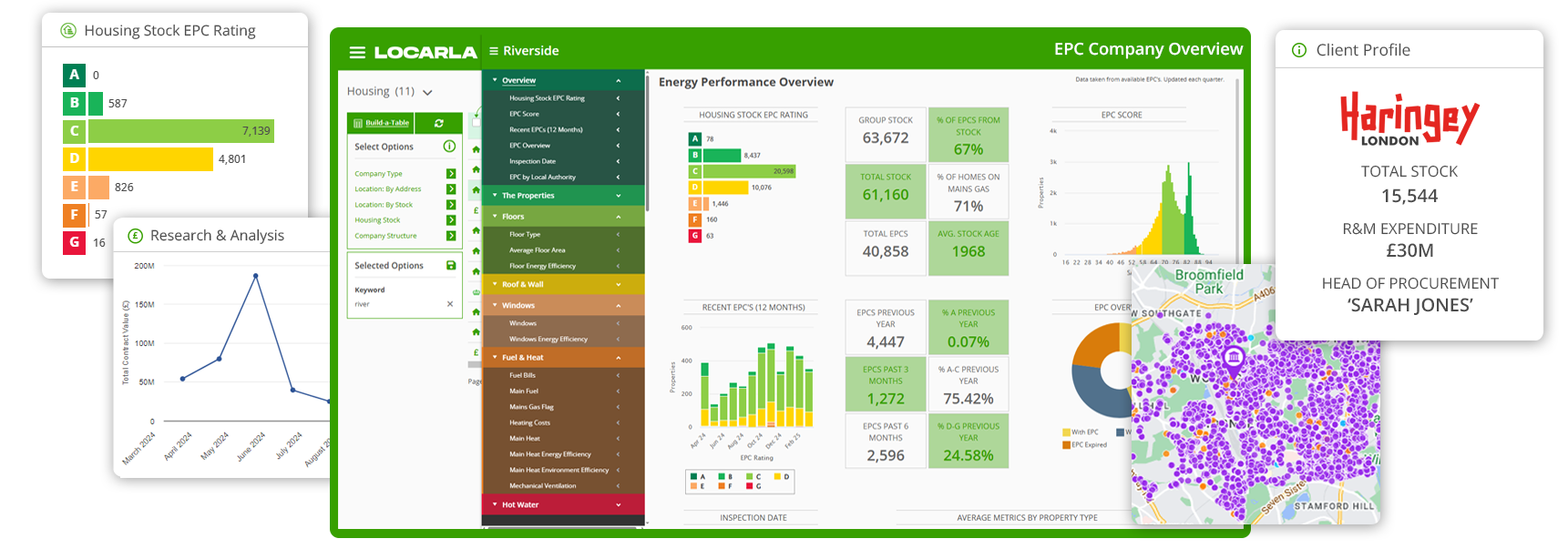Click the refresh icon beside Build-a-Table

[x=439, y=123]
